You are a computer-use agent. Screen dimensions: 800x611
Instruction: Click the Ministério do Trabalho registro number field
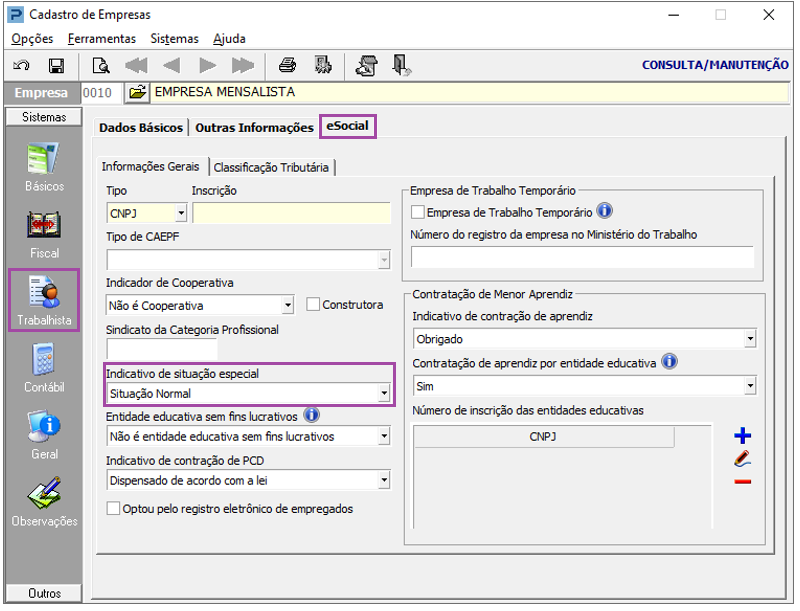[x=583, y=257]
